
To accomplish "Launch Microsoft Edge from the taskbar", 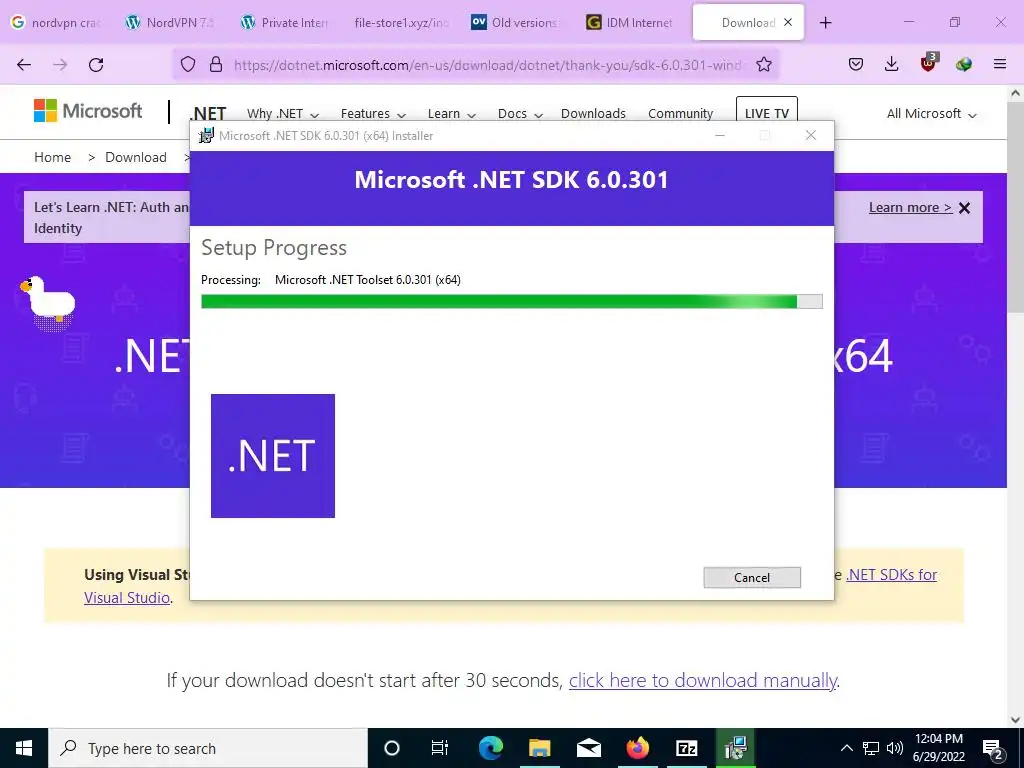I will (491, 748).
